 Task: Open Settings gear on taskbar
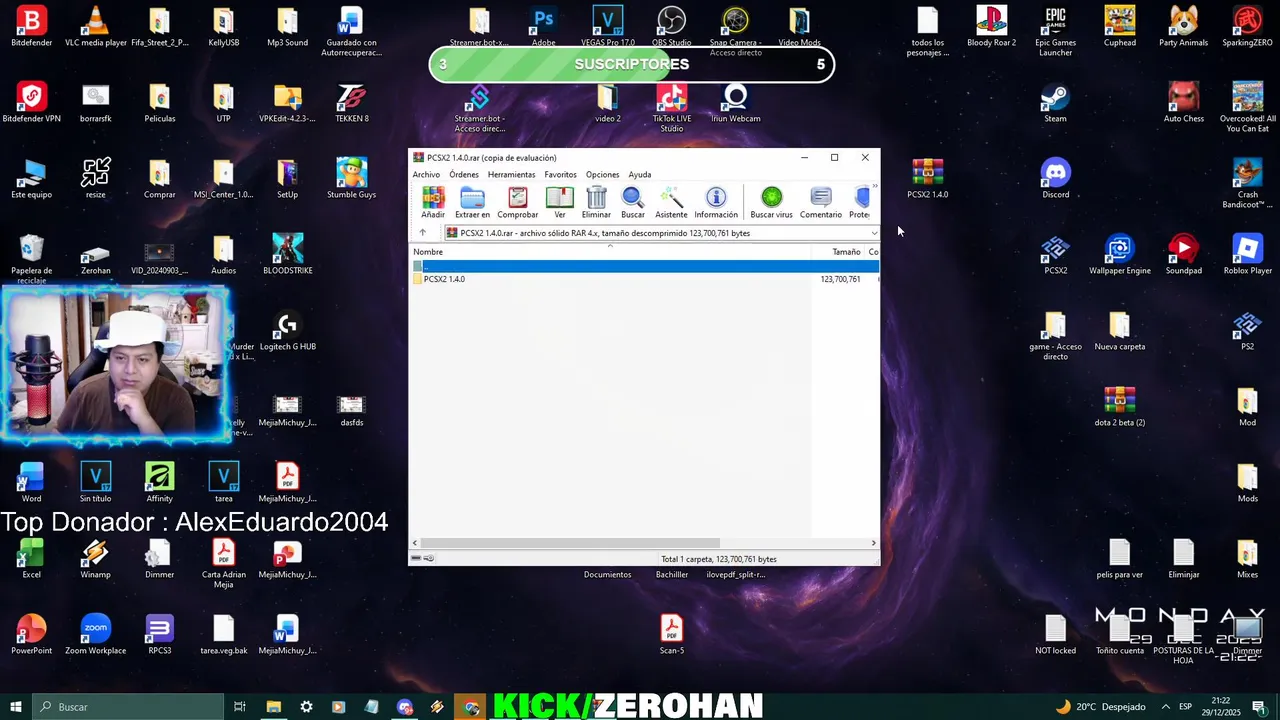coord(306,707)
